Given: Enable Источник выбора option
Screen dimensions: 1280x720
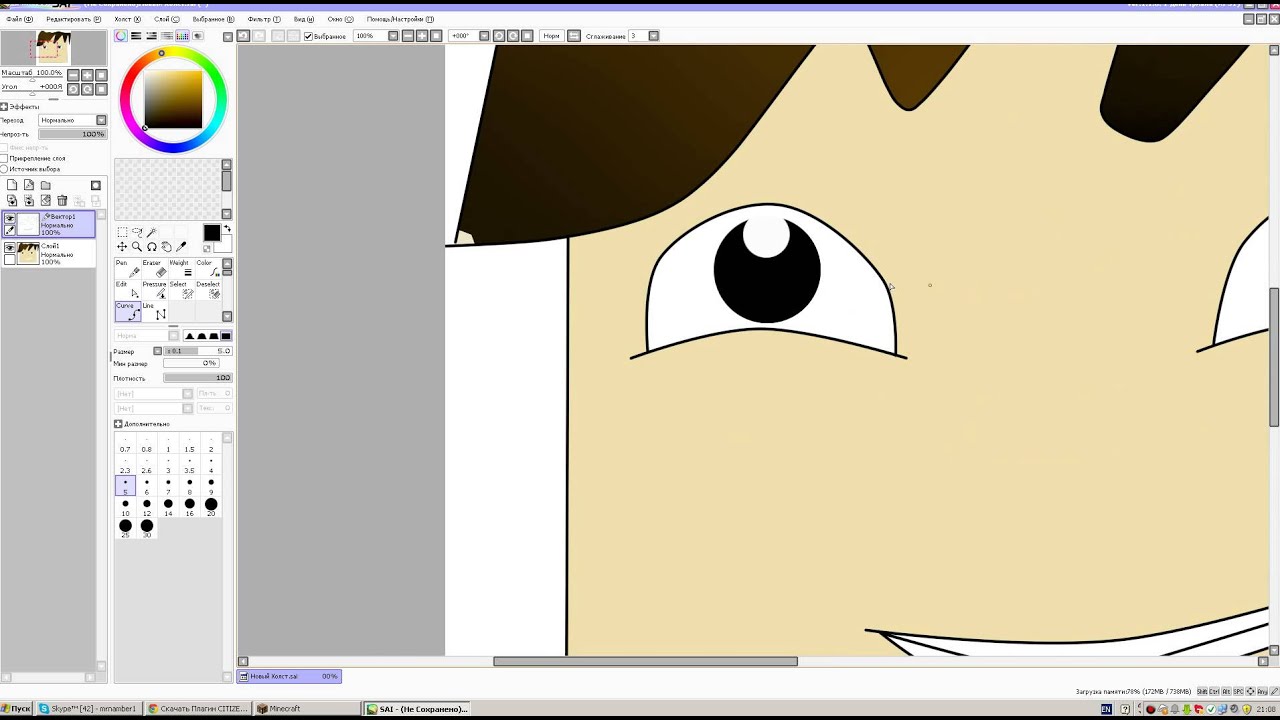Looking at the screenshot, I should pos(4,169).
